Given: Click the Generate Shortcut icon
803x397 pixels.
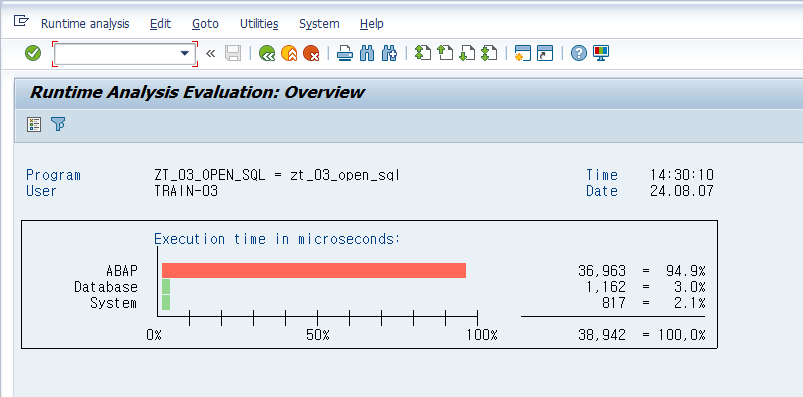Looking at the screenshot, I should coord(545,53).
